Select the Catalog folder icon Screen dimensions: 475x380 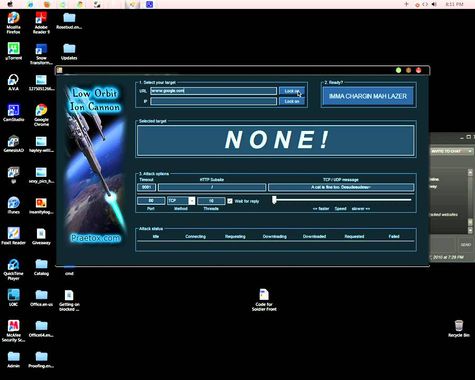point(41,267)
